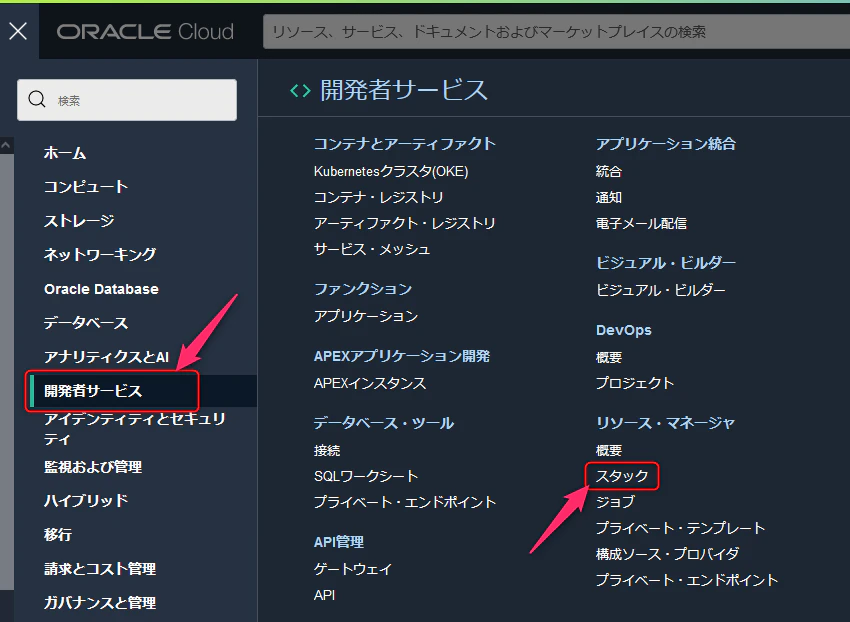Open プライベート・エンドポイント under リソース・マネージャ

pyautogui.click(x=687, y=580)
